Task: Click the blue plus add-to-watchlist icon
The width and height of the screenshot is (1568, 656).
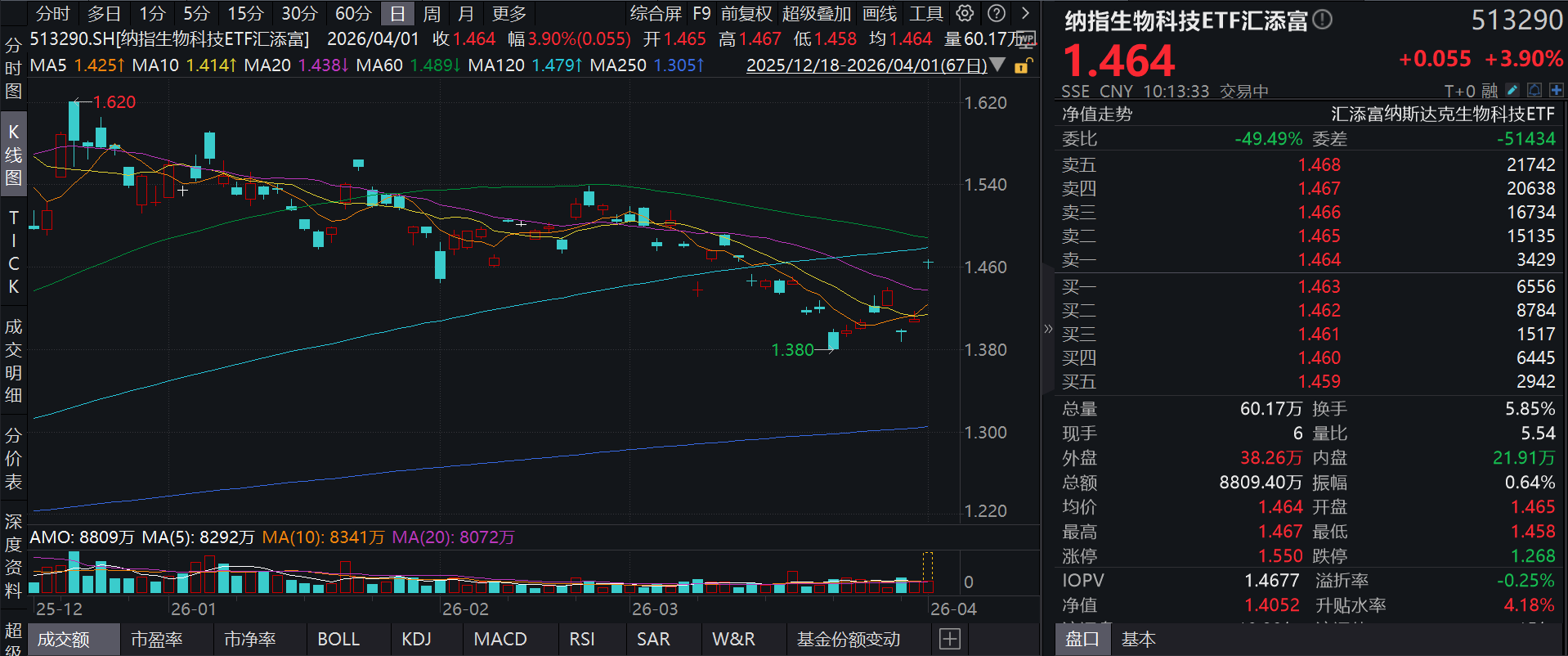Action: [1556, 90]
